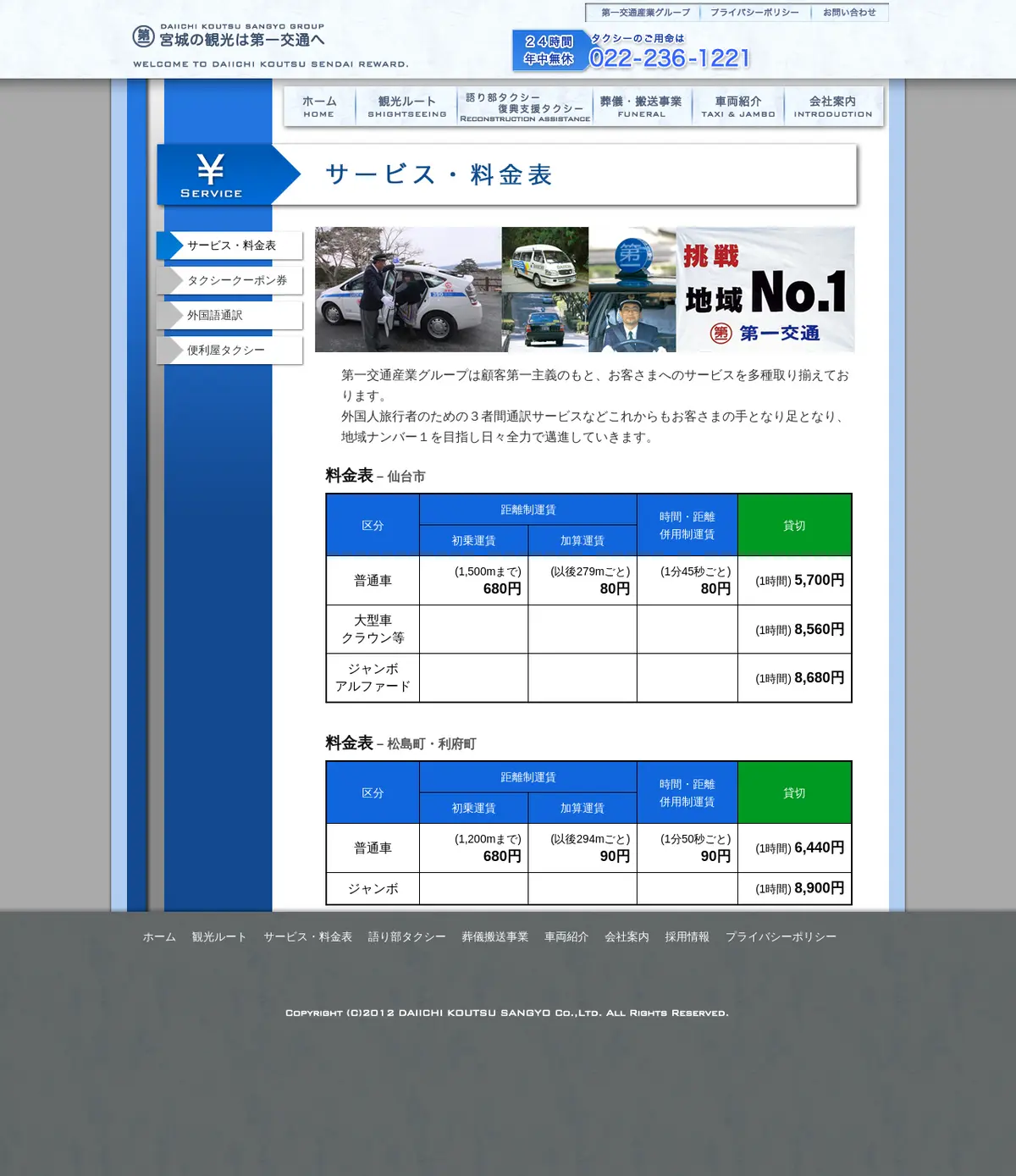This screenshot has height=1176, width=1016.
Task: Open footer 観光ルート link
Action: point(219,937)
